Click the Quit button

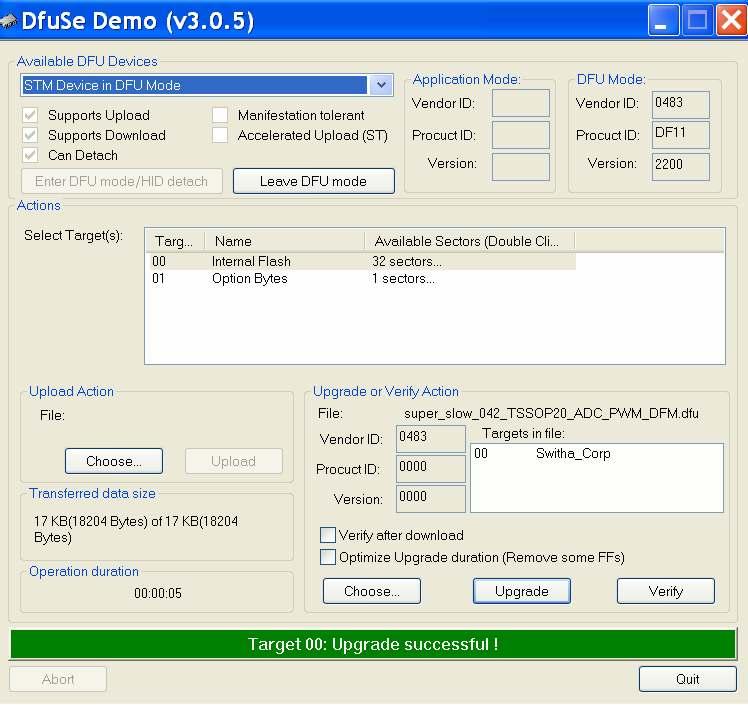688,679
